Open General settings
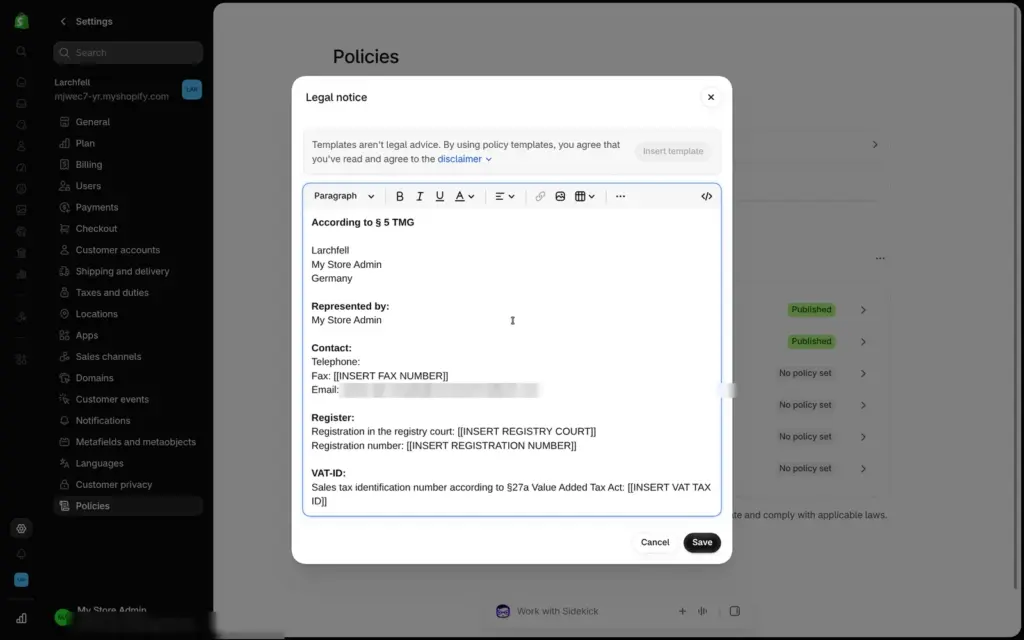 pos(128,121)
